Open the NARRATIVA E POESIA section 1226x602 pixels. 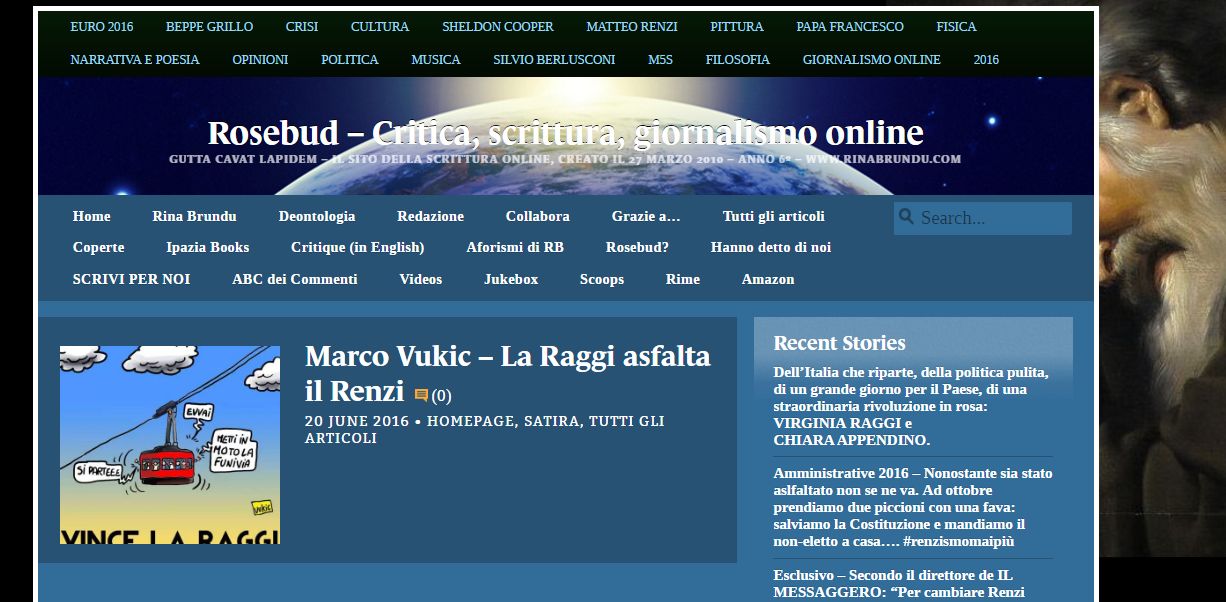pyautogui.click(x=133, y=60)
